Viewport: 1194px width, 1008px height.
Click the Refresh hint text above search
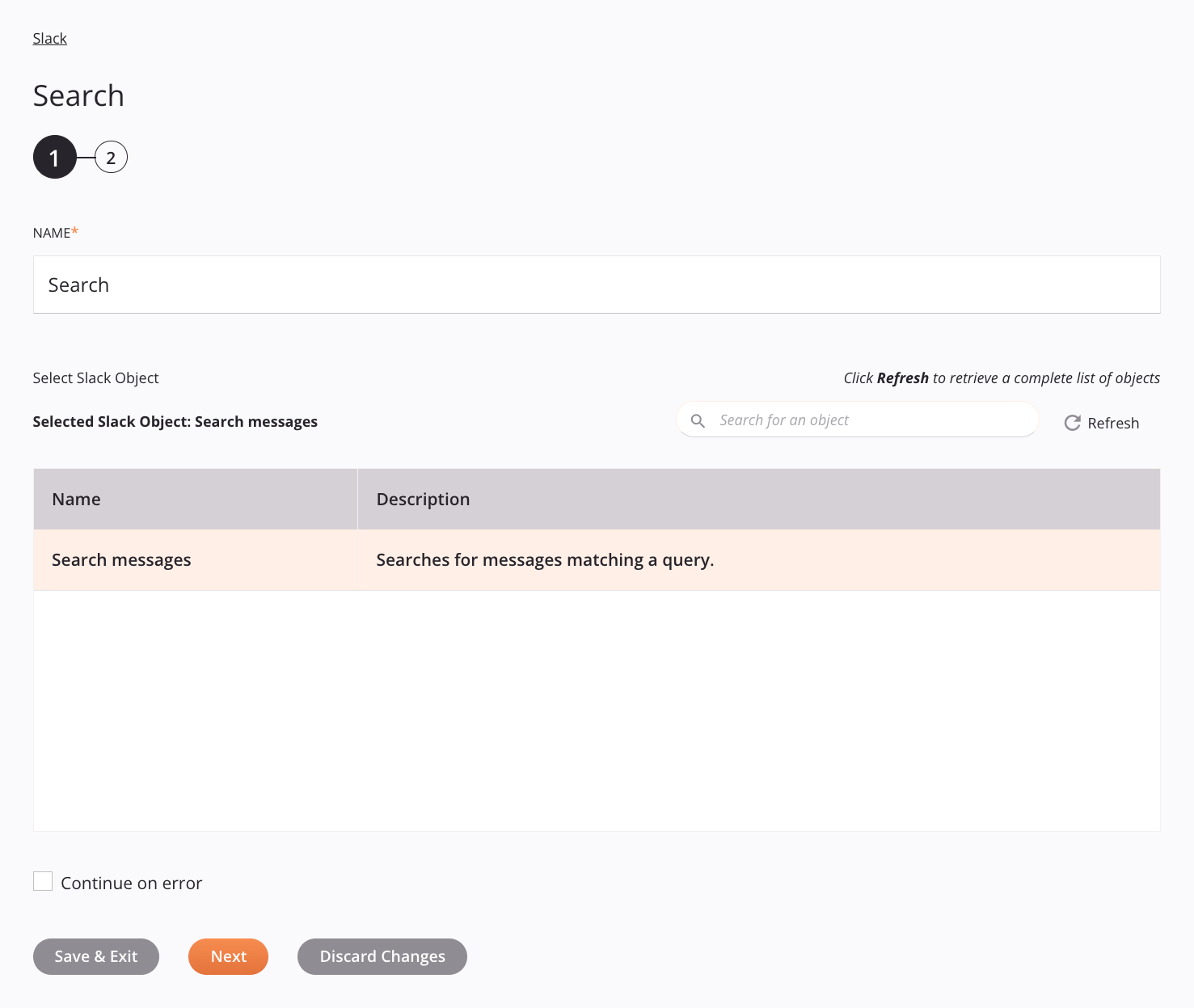[1002, 377]
